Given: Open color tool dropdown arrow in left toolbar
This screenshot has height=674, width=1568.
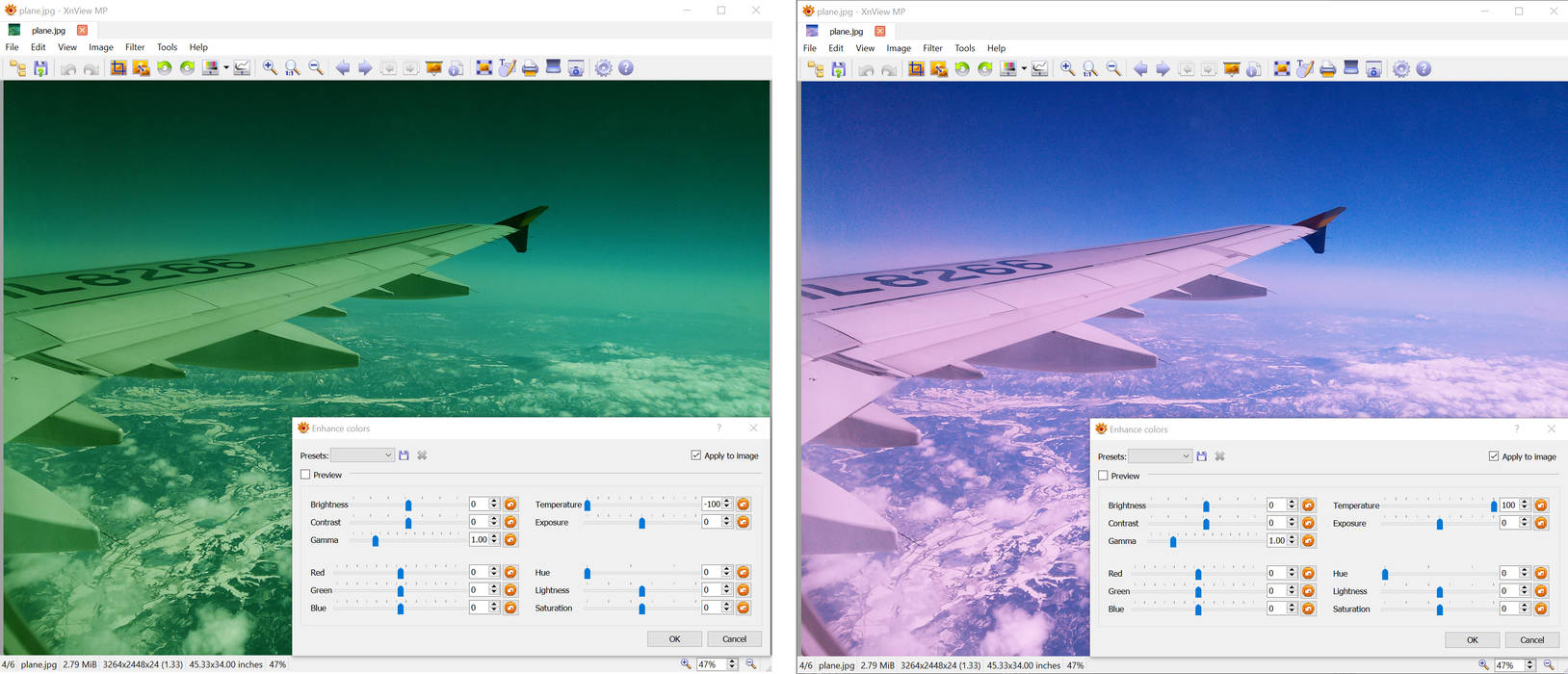Looking at the screenshot, I should (226, 68).
